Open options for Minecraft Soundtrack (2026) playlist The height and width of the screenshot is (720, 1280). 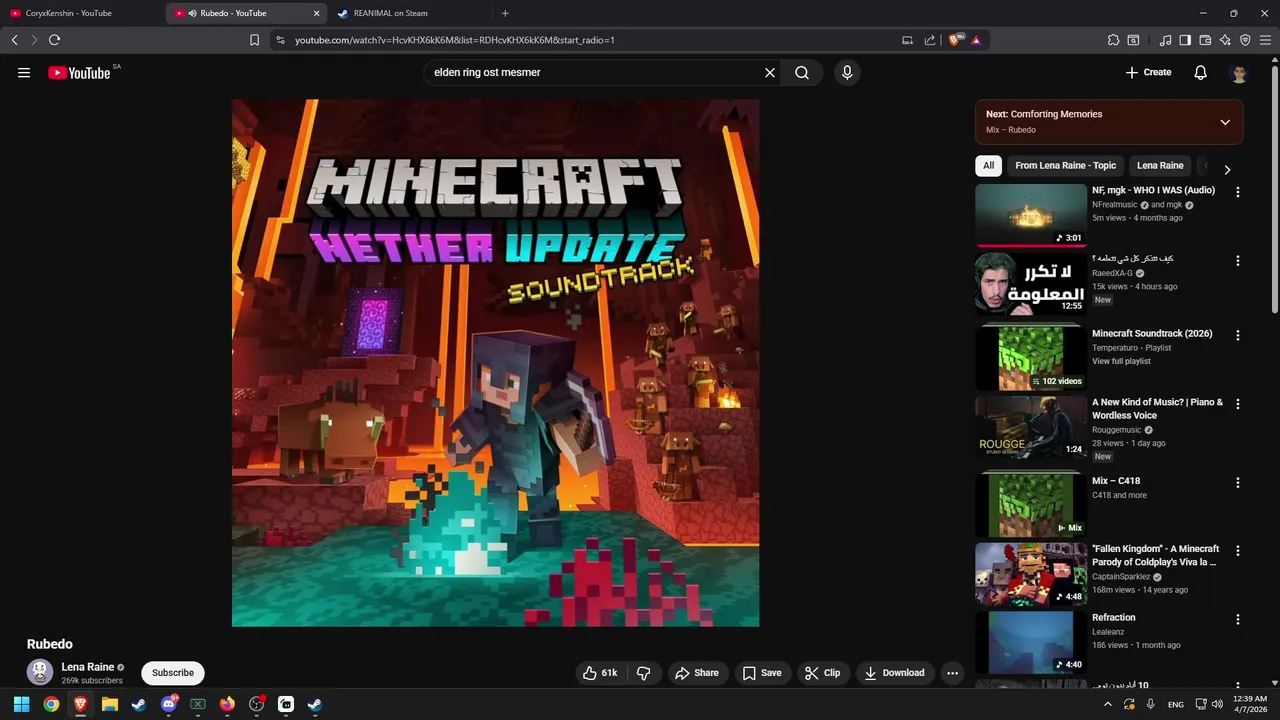(1237, 336)
